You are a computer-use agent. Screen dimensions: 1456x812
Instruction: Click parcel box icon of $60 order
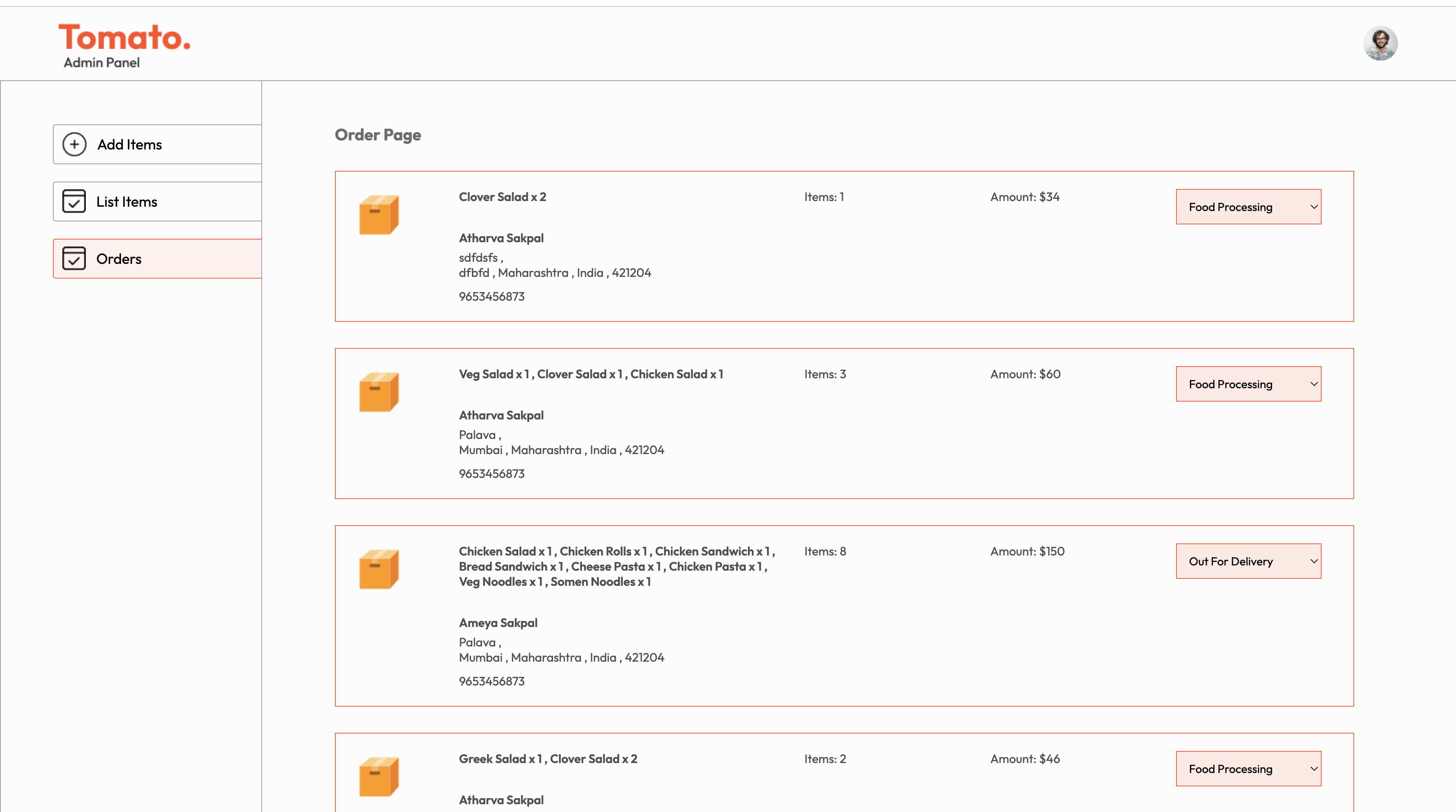[x=379, y=392]
